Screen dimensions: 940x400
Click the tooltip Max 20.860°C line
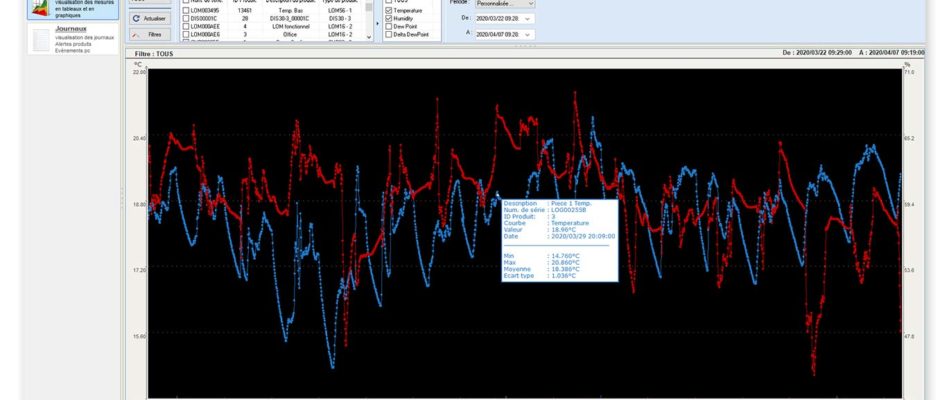pos(541,263)
